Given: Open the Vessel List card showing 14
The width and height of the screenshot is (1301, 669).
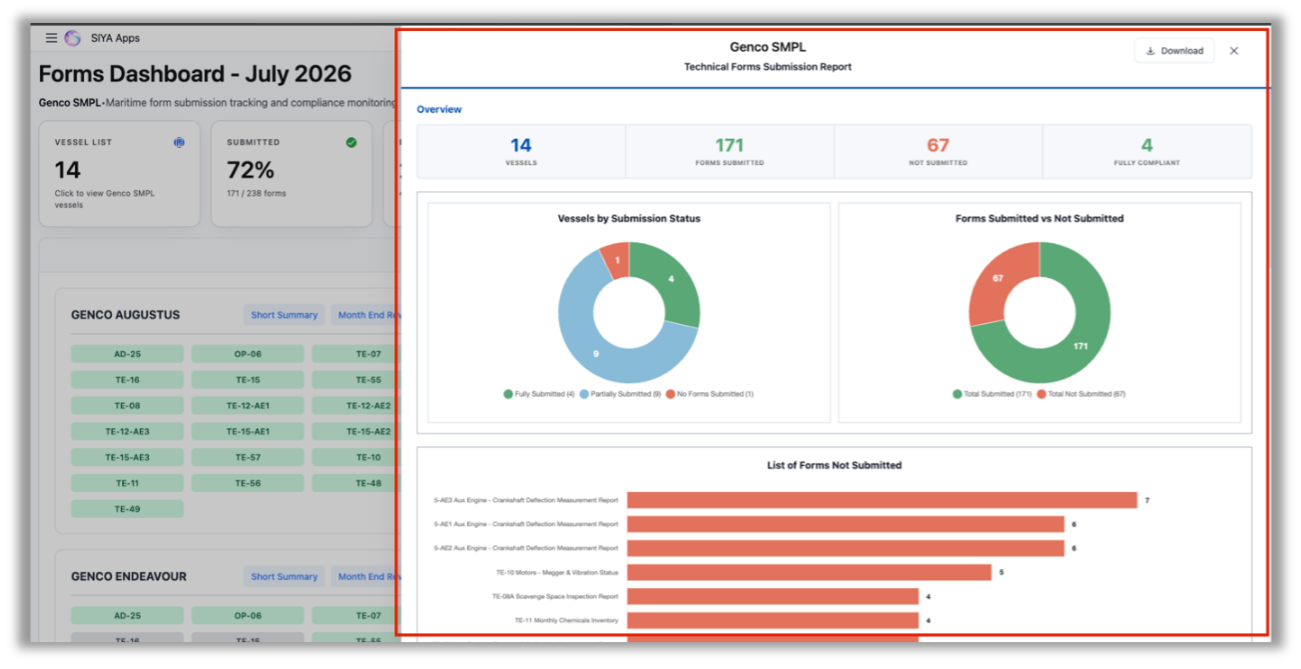Looking at the screenshot, I should pos(120,174).
